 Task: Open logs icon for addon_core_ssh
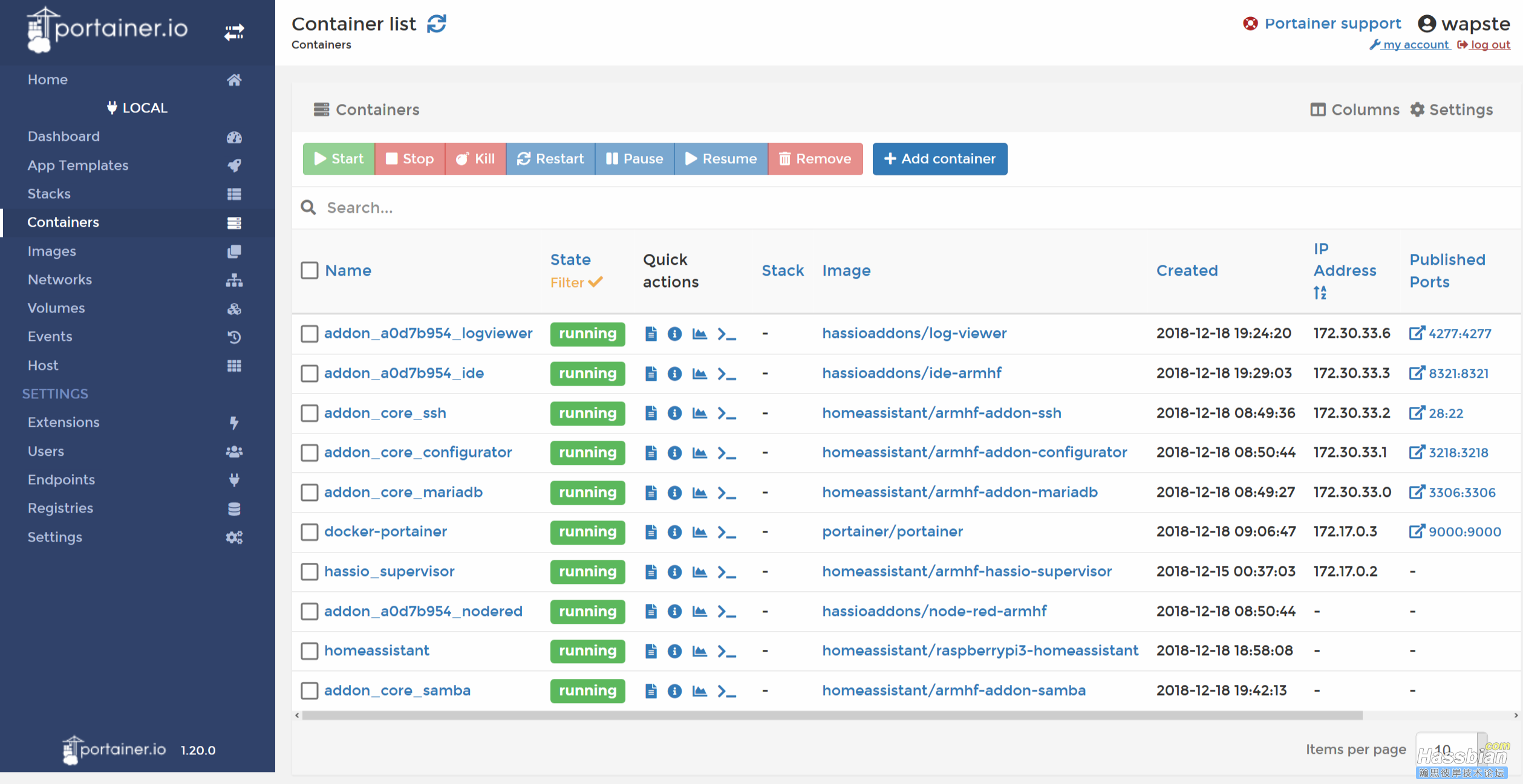coord(651,413)
